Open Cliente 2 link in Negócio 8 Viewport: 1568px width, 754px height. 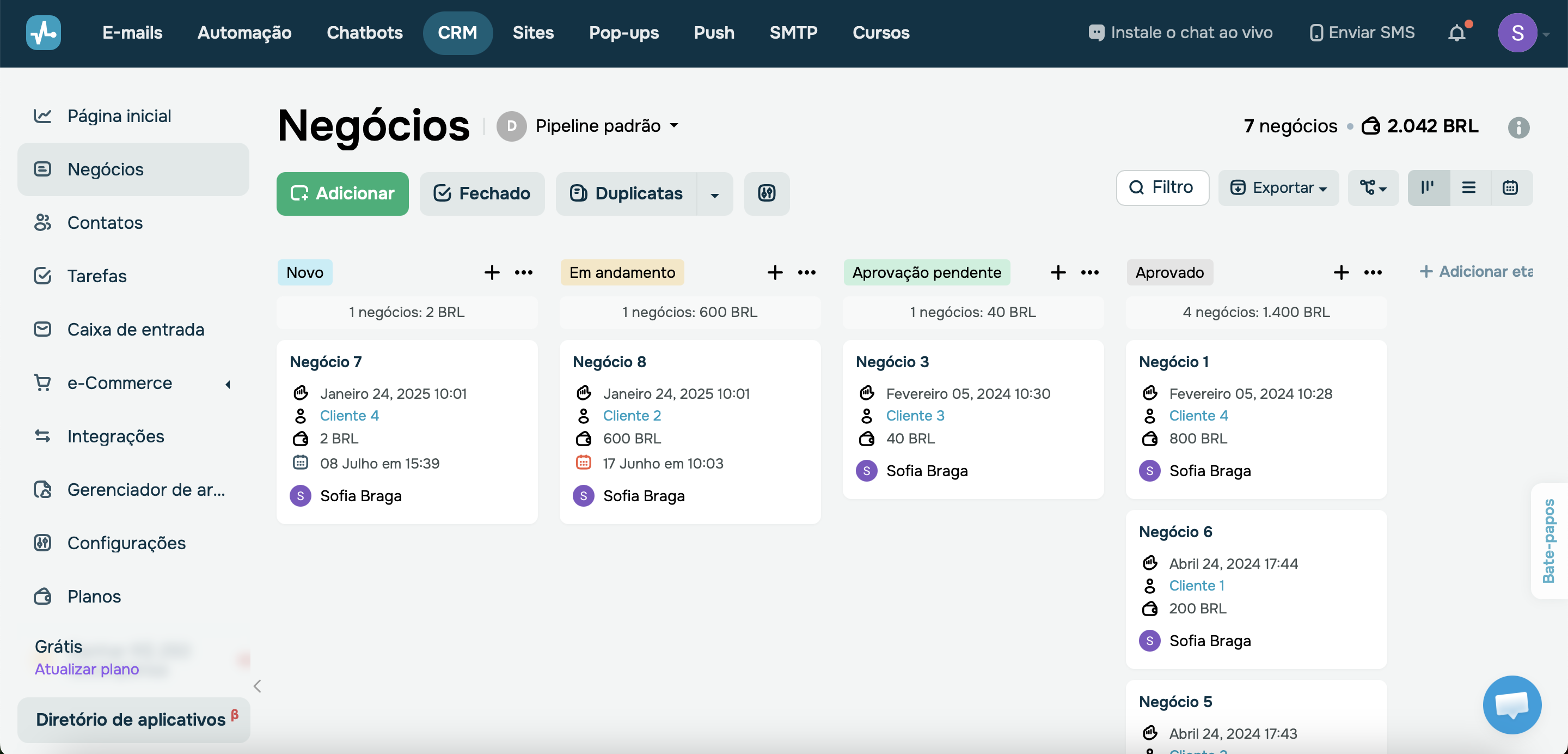[632, 415]
